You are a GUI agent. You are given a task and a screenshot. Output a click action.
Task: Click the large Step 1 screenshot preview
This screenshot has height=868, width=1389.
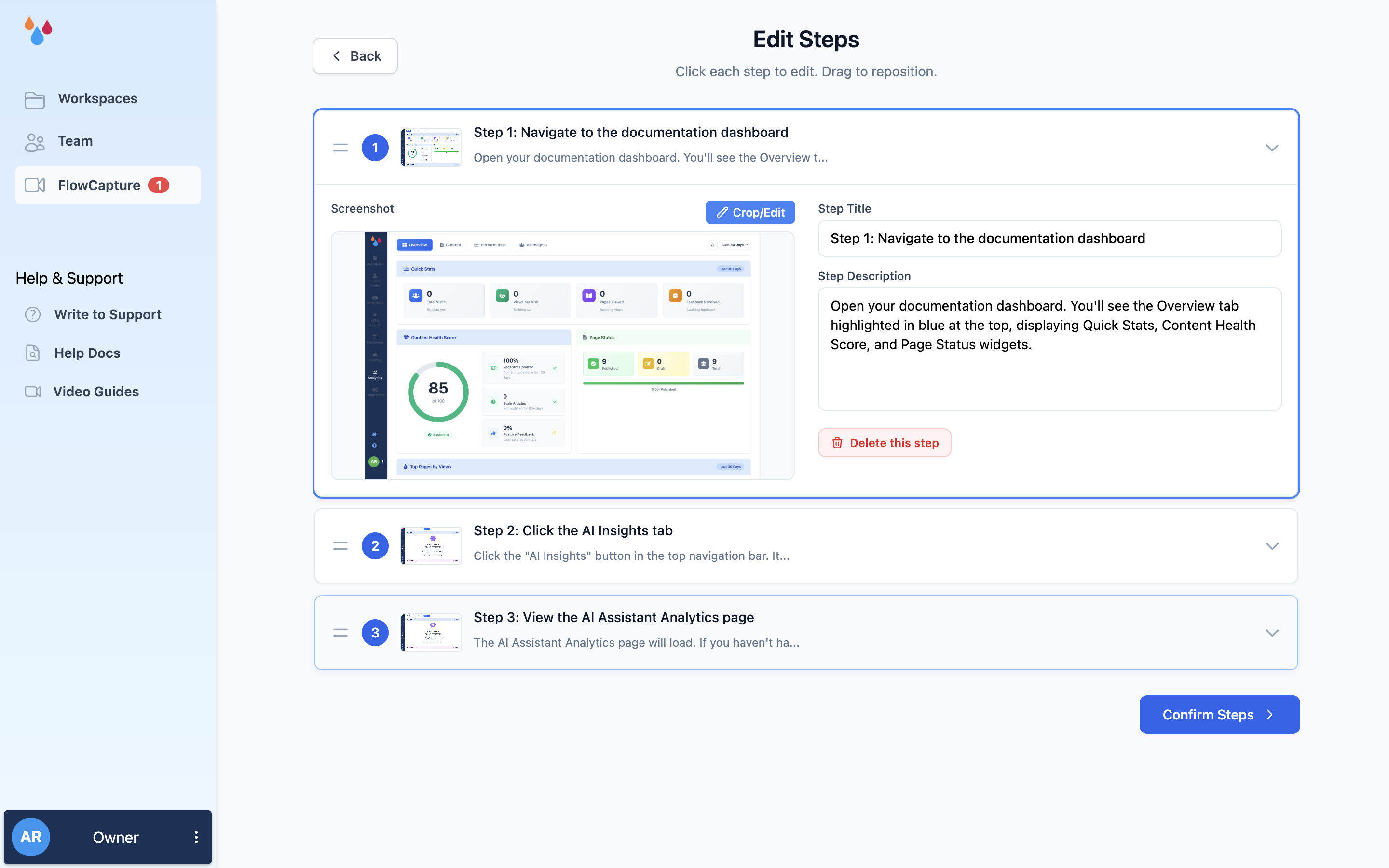click(562, 356)
